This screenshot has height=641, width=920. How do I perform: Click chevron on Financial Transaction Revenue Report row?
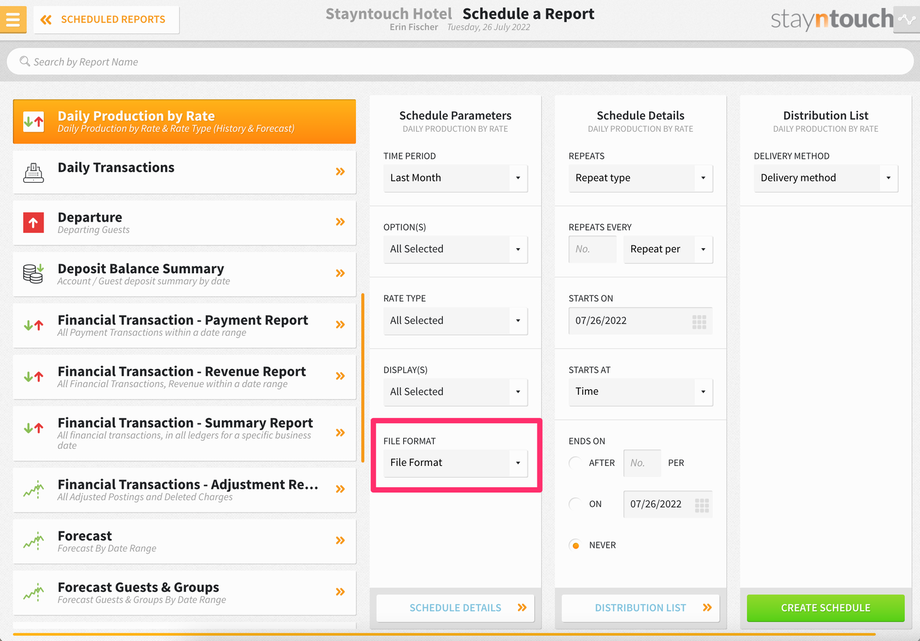click(340, 376)
